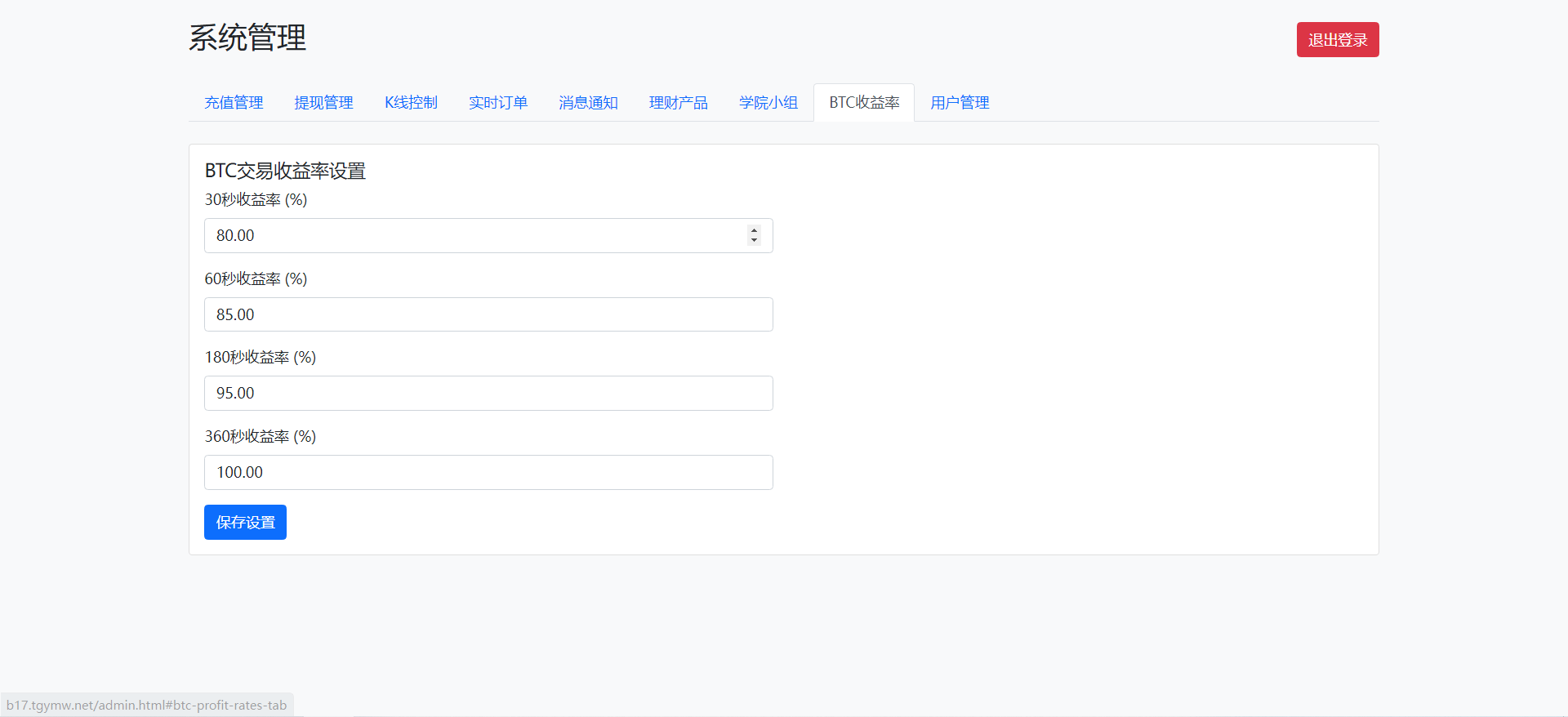The image size is (1568, 717).
Task: Click the 系统管理 page heading
Action: click(247, 38)
